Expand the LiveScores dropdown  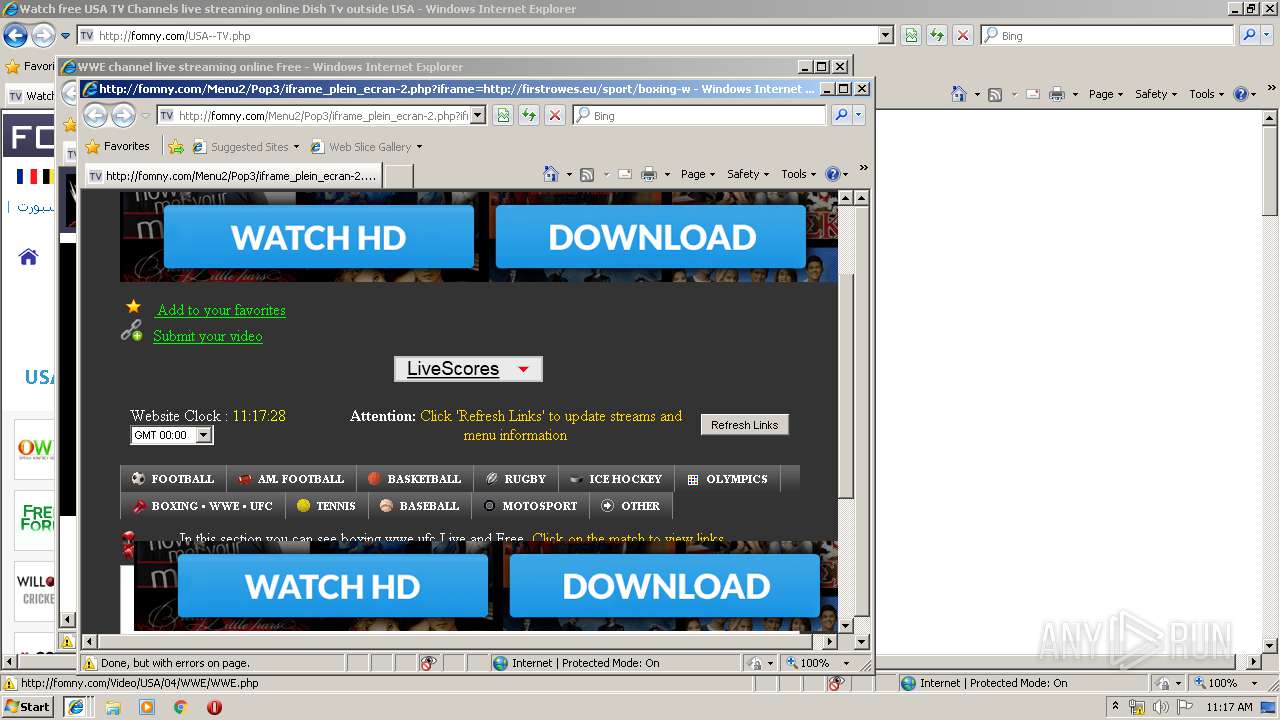point(468,369)
